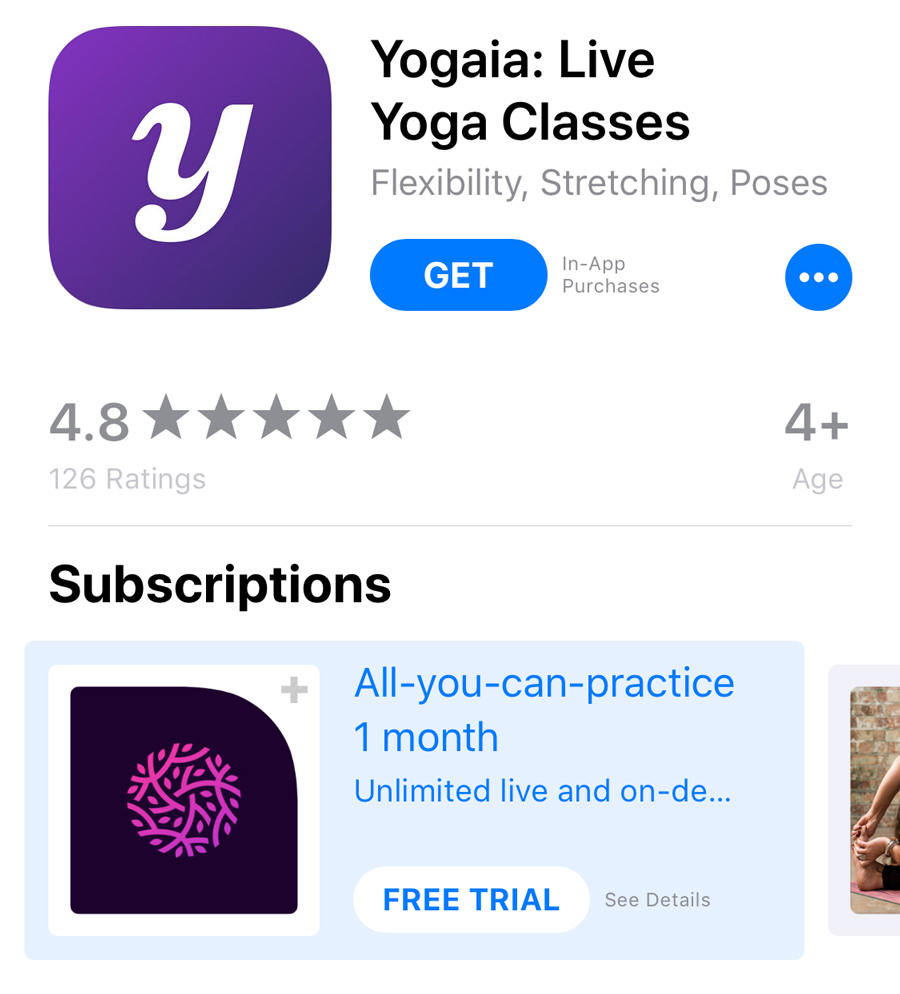
Task: Tap the 4.8 star rating stars
Action: click(x=276, y=417)
